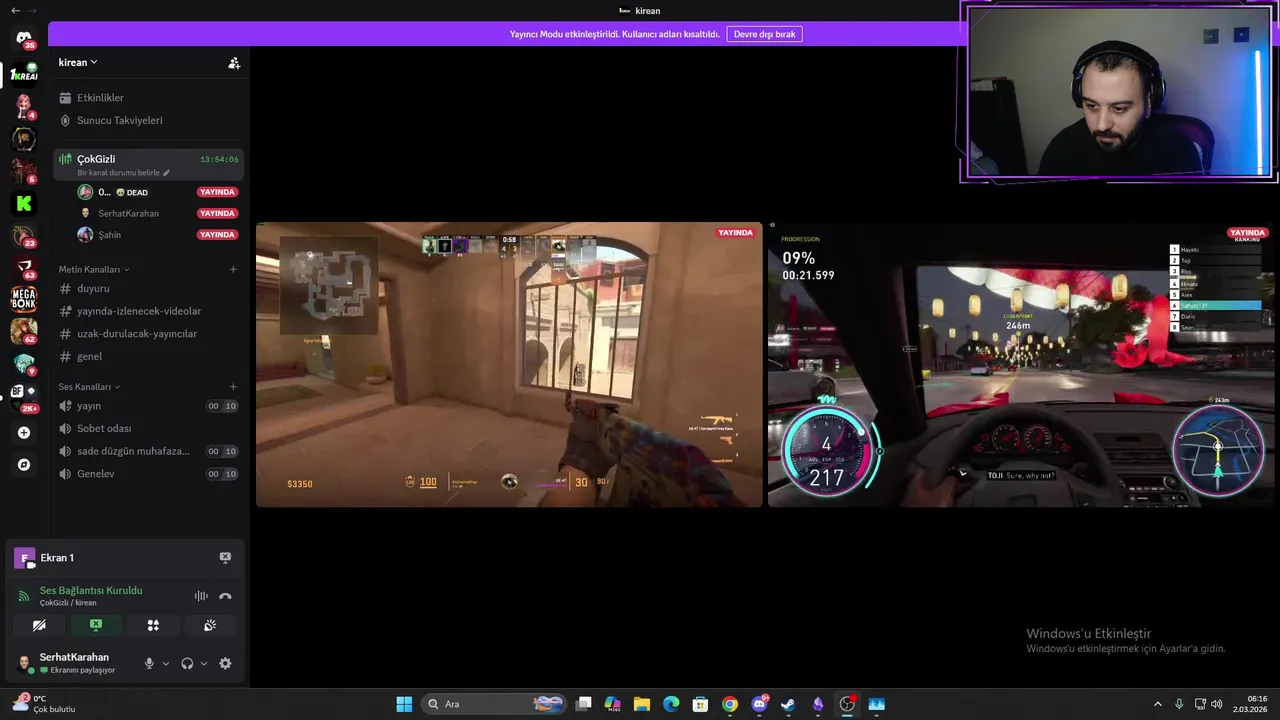The image size is (1280, 720).
Task: Open Discord icon in the taskbar
Action: pyautogui.click(x=759, y=704)
